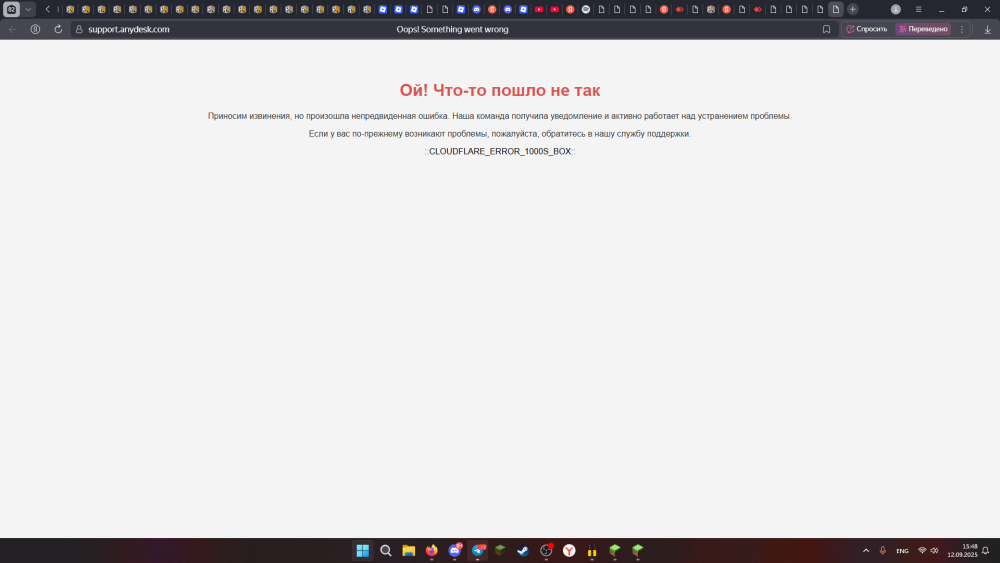The width and height of the screenshot is (1000, 563).
Task: Click the paragraph starting Приносим извинения
Action: click(499, 116)
